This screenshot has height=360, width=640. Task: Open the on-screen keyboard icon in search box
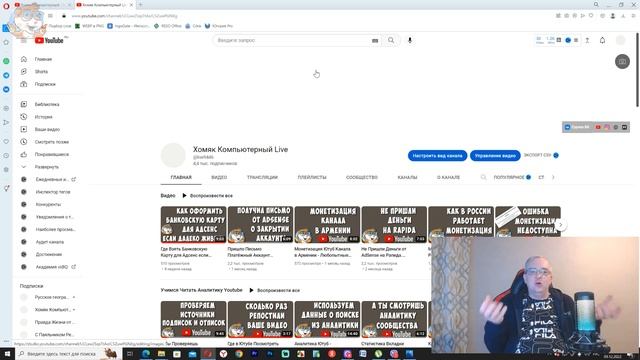[375, 40]
